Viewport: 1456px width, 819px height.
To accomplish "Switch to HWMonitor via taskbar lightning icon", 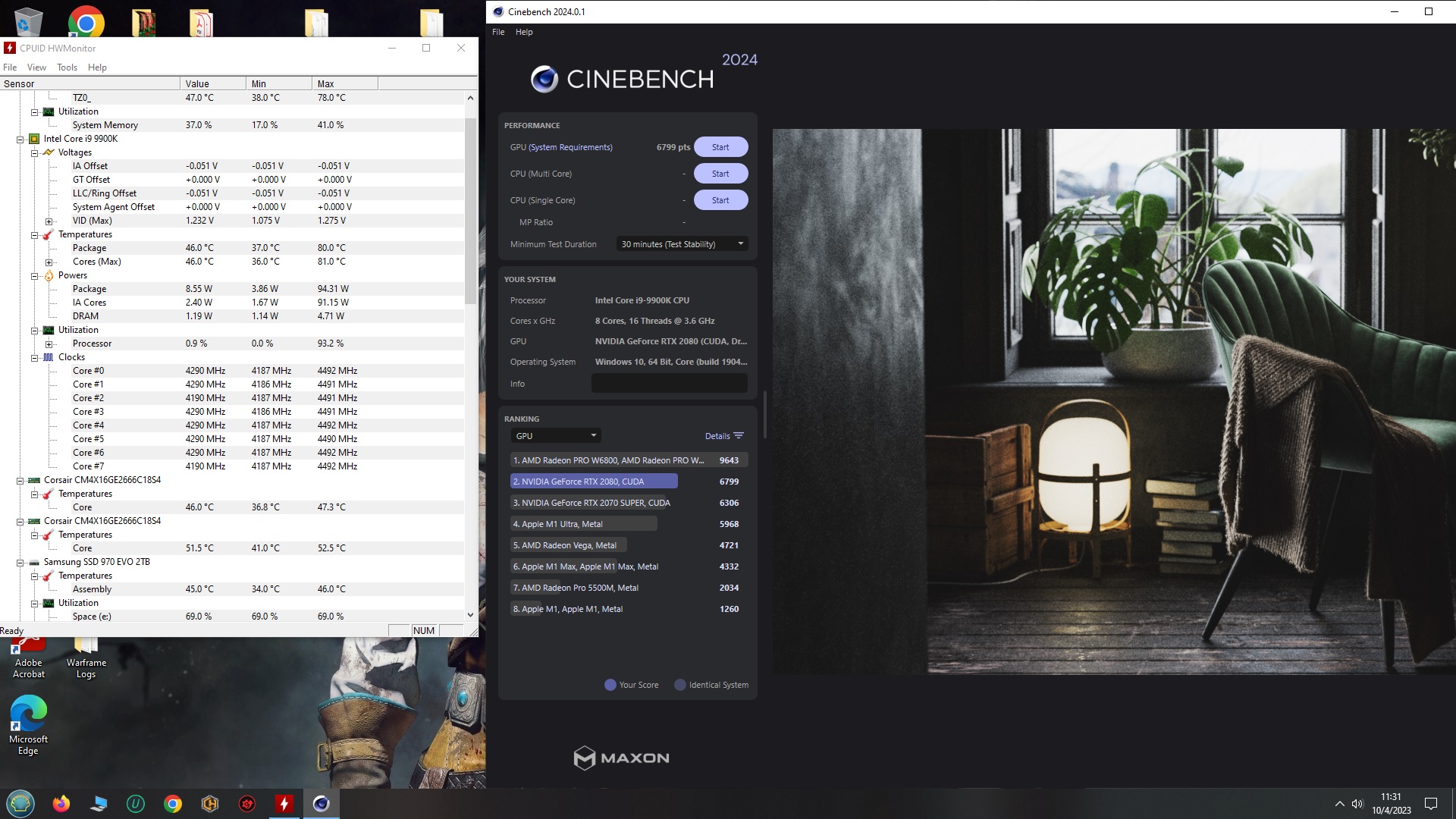I will [x=284, y=803].
